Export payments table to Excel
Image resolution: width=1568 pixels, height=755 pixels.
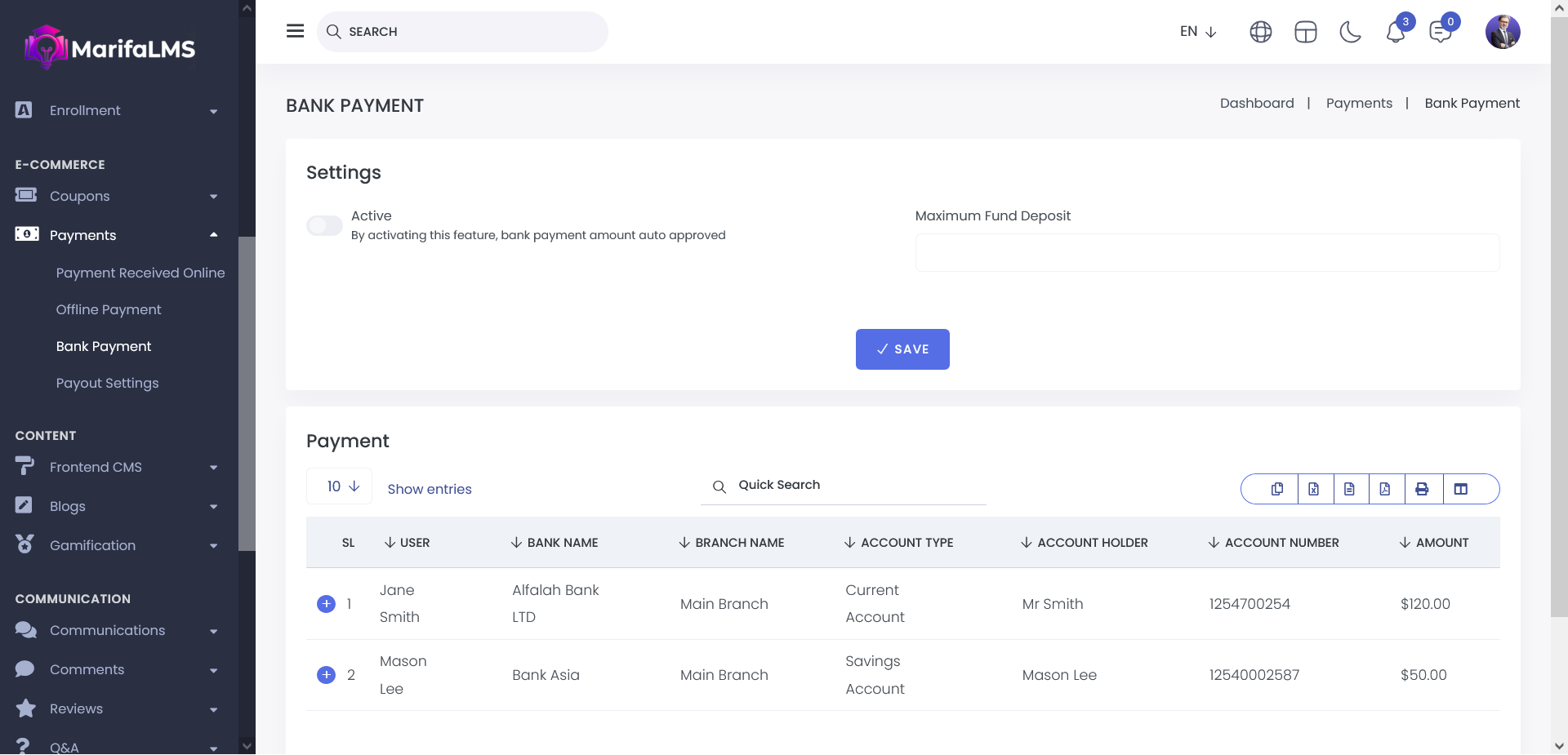pos(1313,489)
